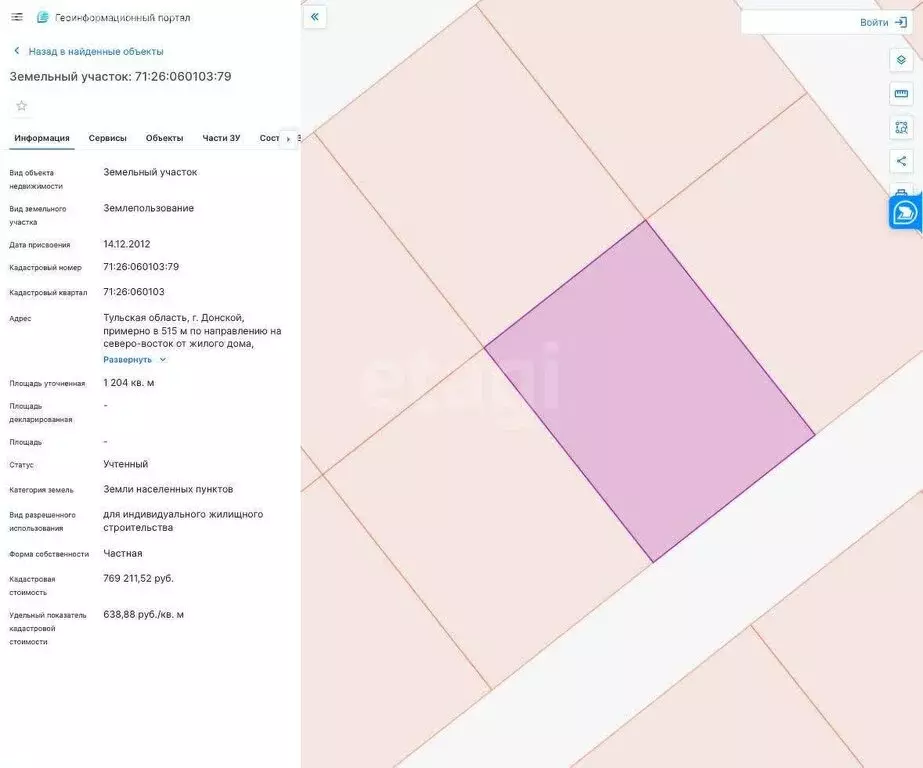Select the ruler measurement tool
Screen dimensions: 923x768
(x=901, y=94)
